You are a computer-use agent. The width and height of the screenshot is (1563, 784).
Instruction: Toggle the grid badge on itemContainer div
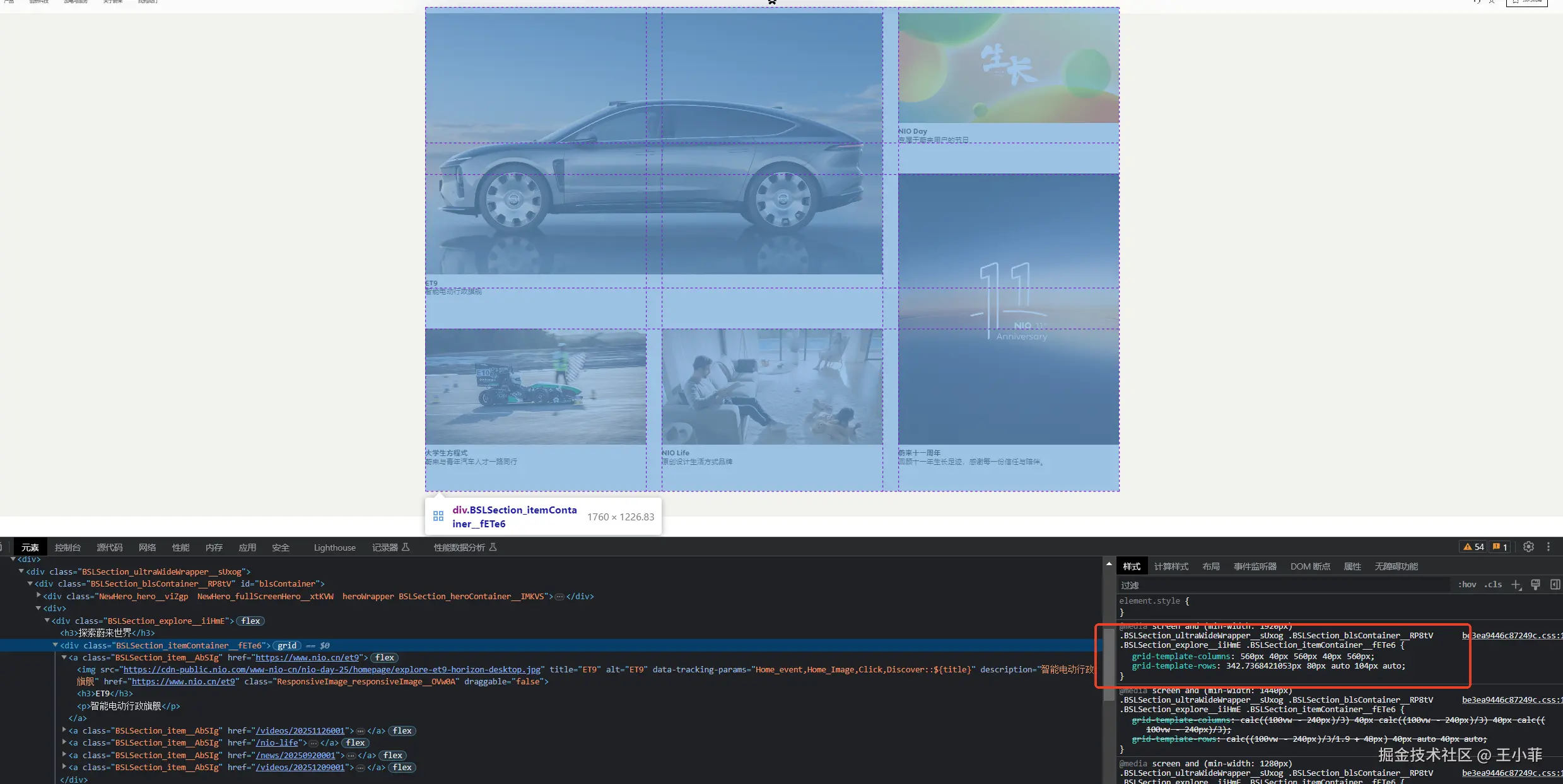point(287,645)
